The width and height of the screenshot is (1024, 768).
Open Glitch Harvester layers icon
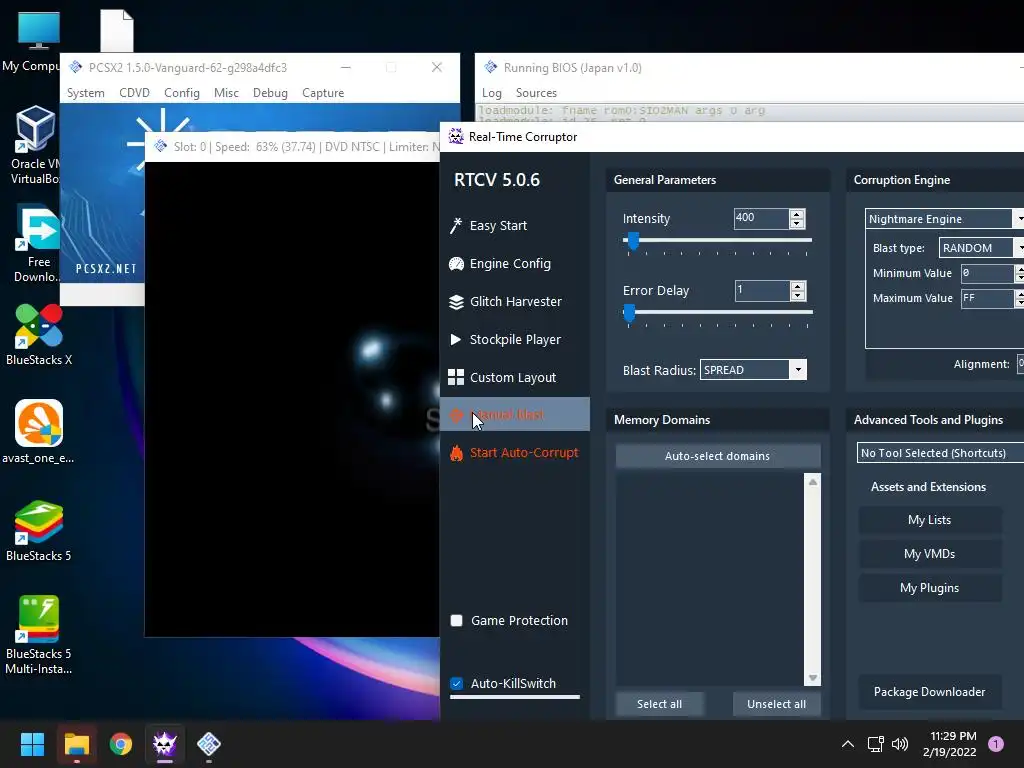[456, 302]
